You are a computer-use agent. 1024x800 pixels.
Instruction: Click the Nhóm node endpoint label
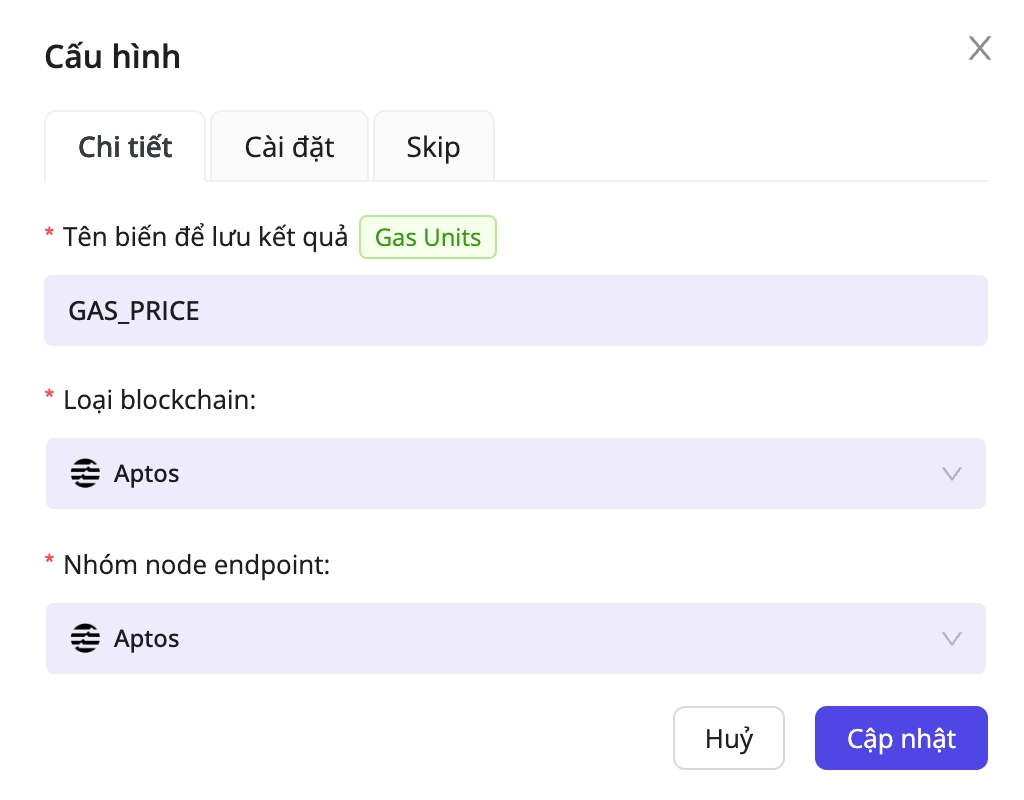pos(196,565)
